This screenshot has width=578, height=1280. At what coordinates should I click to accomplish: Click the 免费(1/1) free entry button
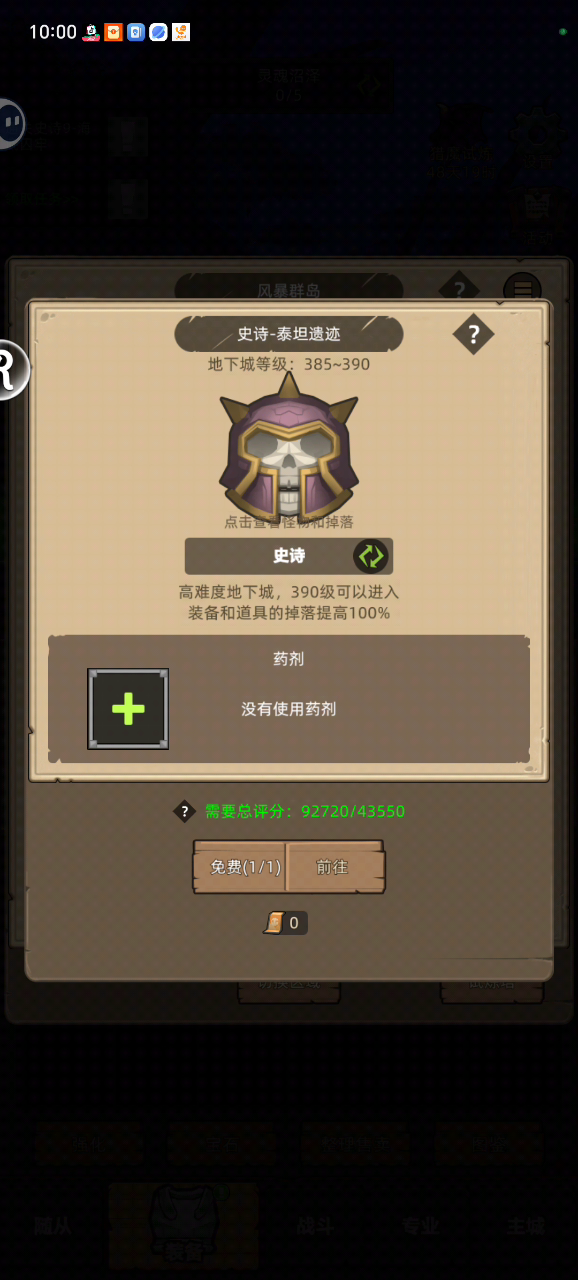[x=240, y=867]
